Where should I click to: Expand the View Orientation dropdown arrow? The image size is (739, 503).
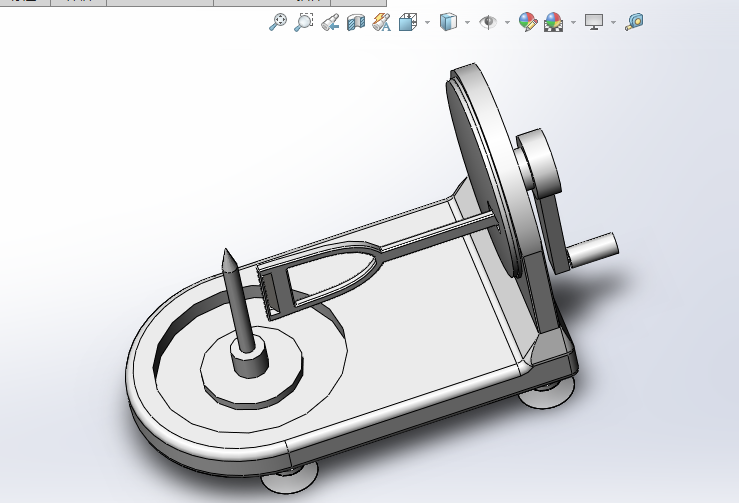pos(427,22)
